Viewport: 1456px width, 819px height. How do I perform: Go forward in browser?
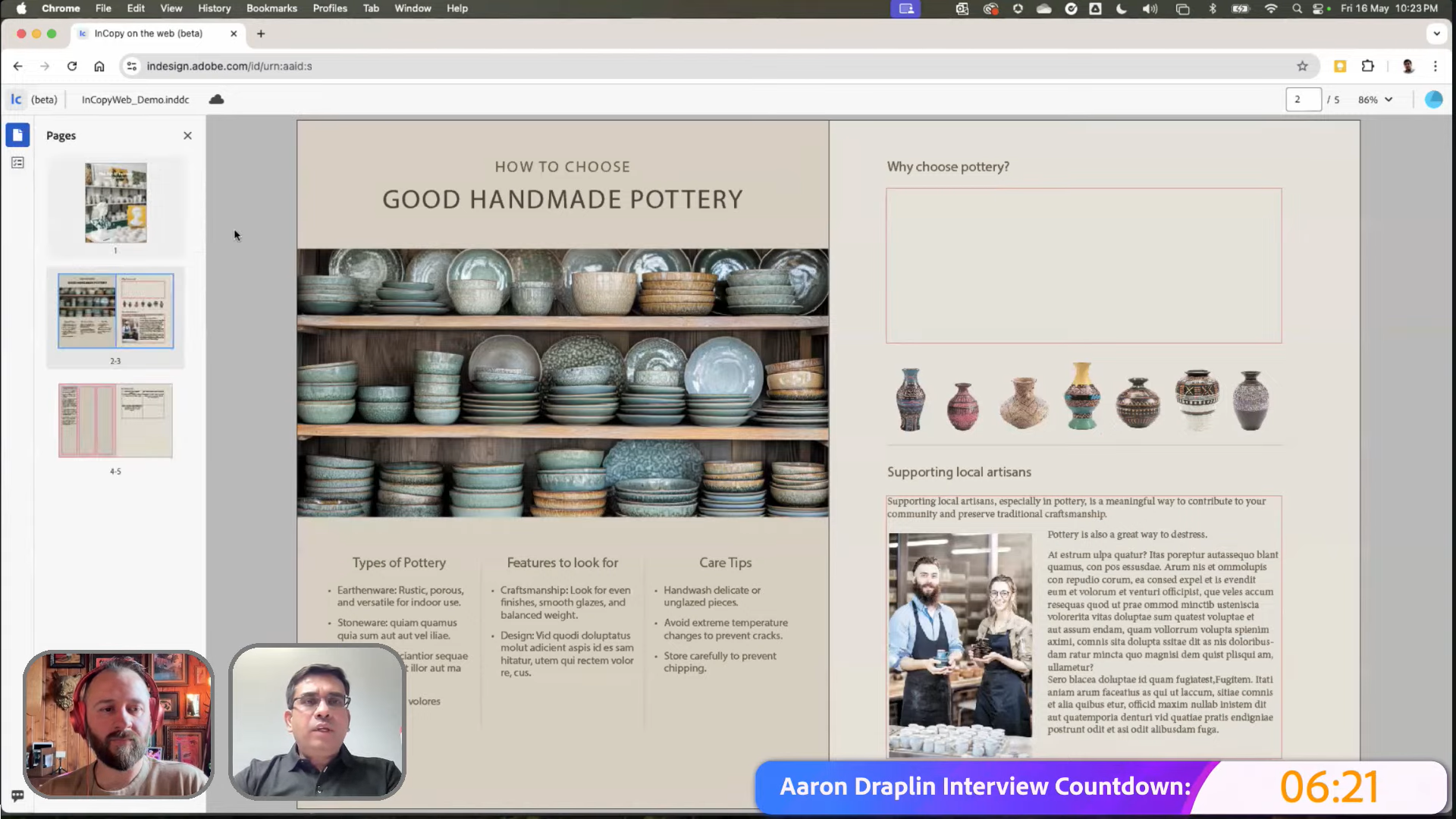[x=45, y=66]
